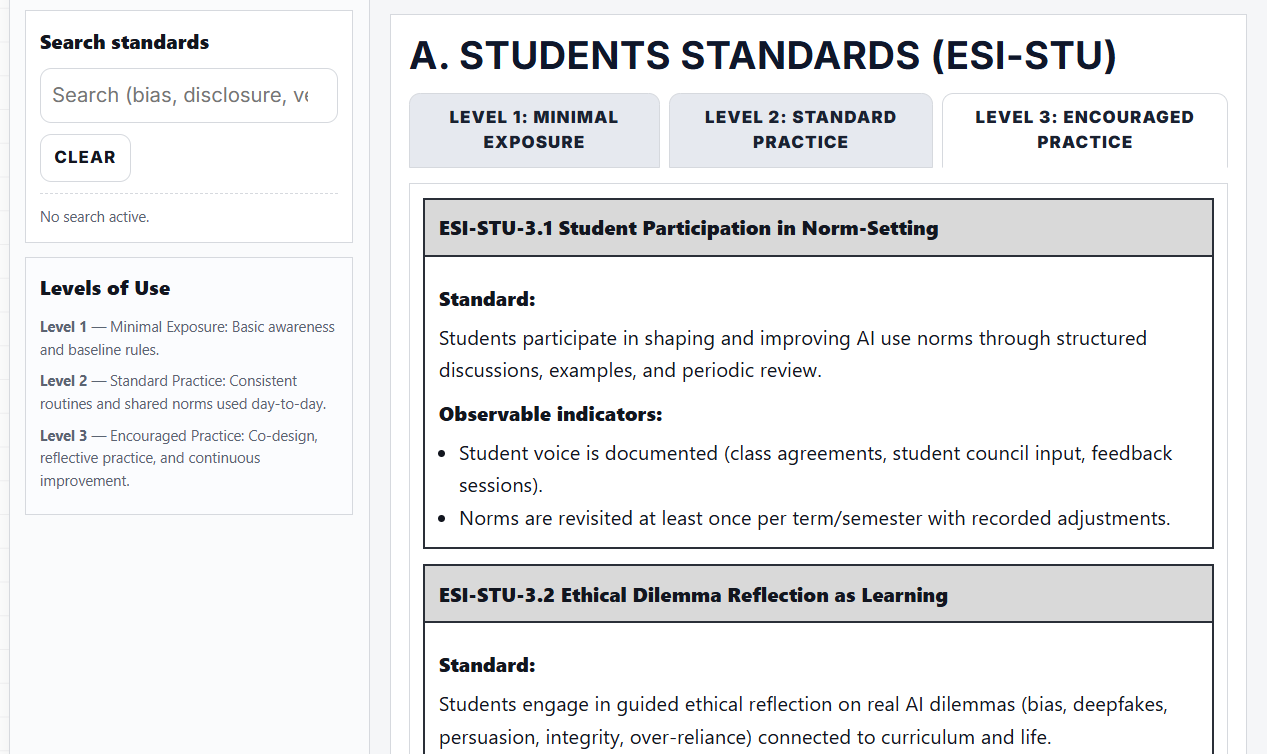Select the Level 3: Encouraged Practice tab
The height and width of the screenshot is (754, 1267).
[x=1084, y=130]
